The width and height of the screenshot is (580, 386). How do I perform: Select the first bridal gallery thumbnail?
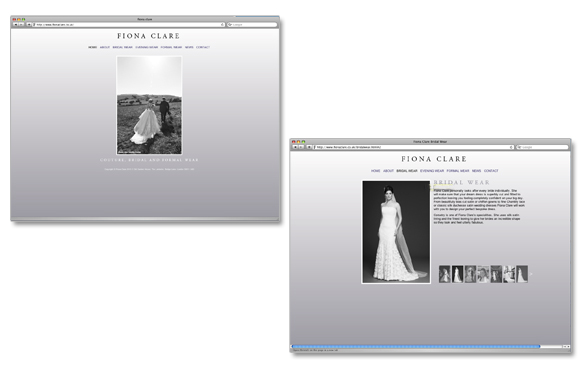445,274
